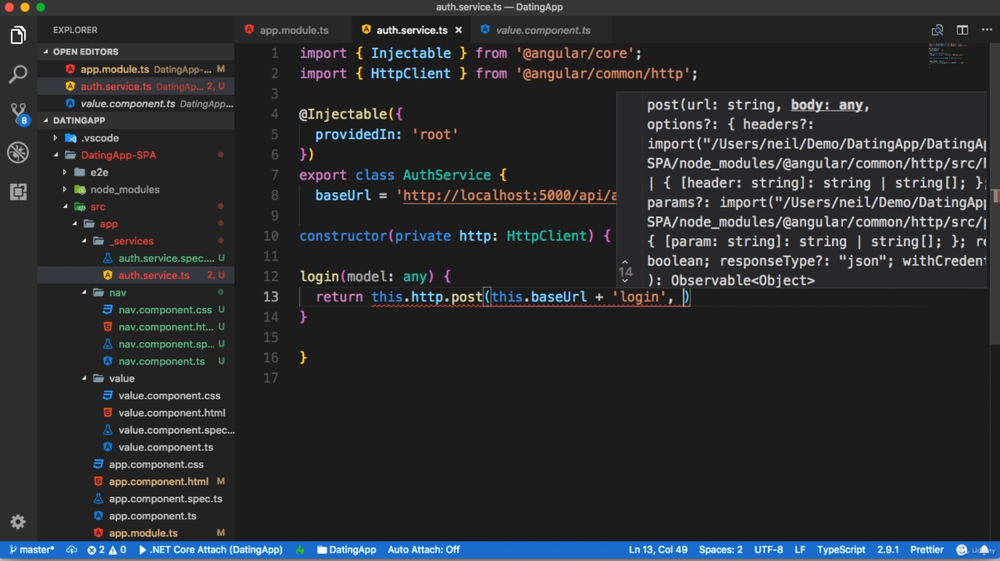Open app.component.spec.ts file

click(136, 499)
